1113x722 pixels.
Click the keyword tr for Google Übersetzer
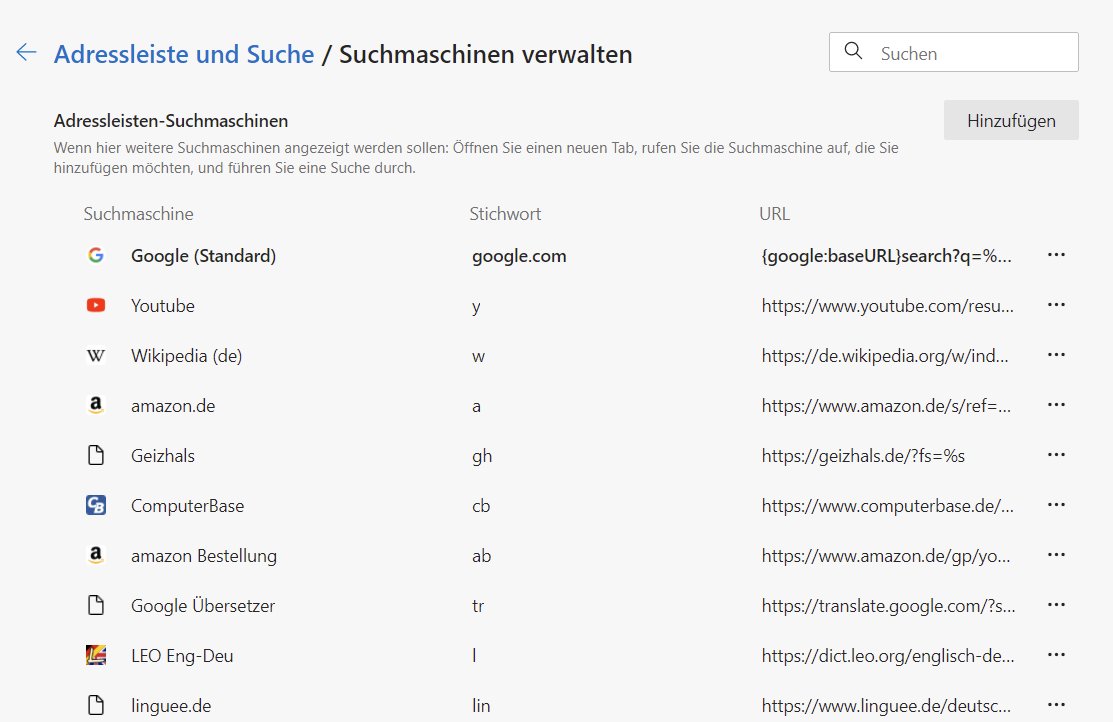coord(478,606)
